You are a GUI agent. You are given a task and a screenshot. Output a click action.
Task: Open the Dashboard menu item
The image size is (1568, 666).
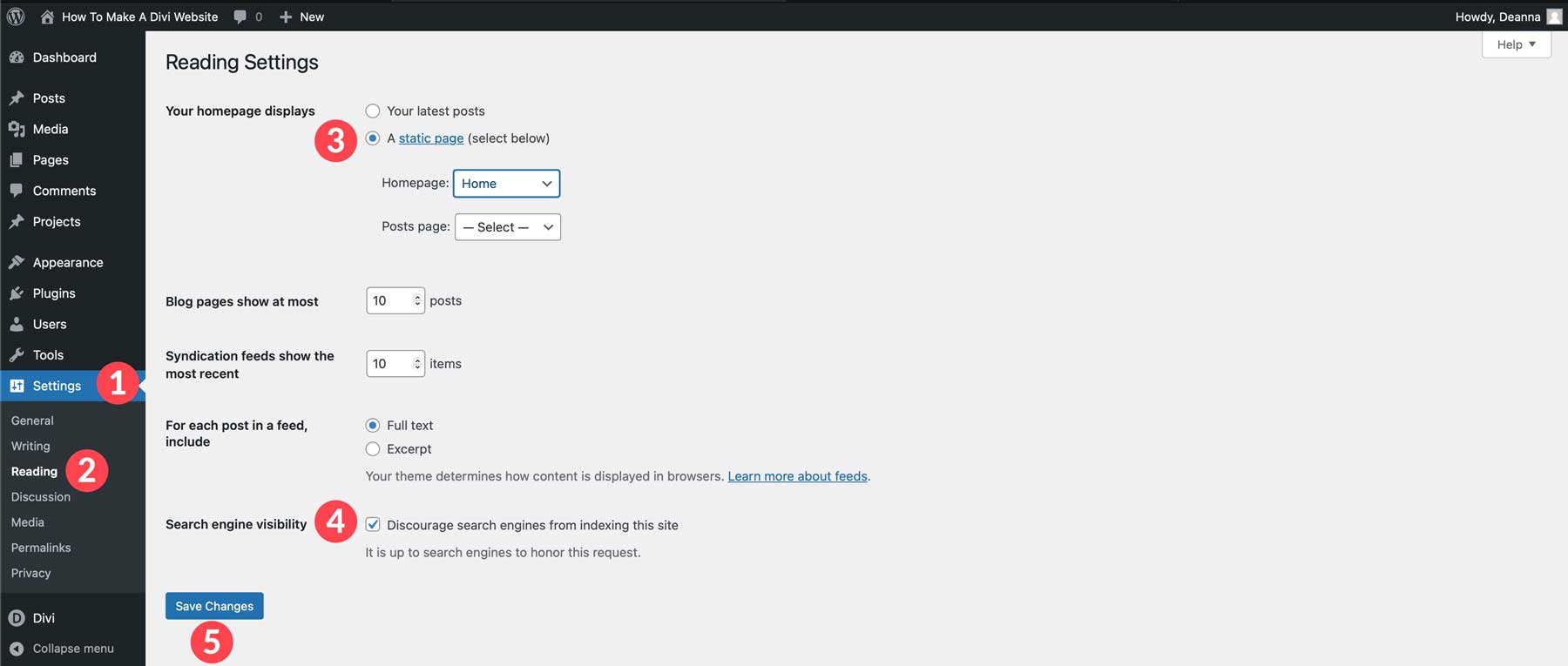tap(73, 57)
